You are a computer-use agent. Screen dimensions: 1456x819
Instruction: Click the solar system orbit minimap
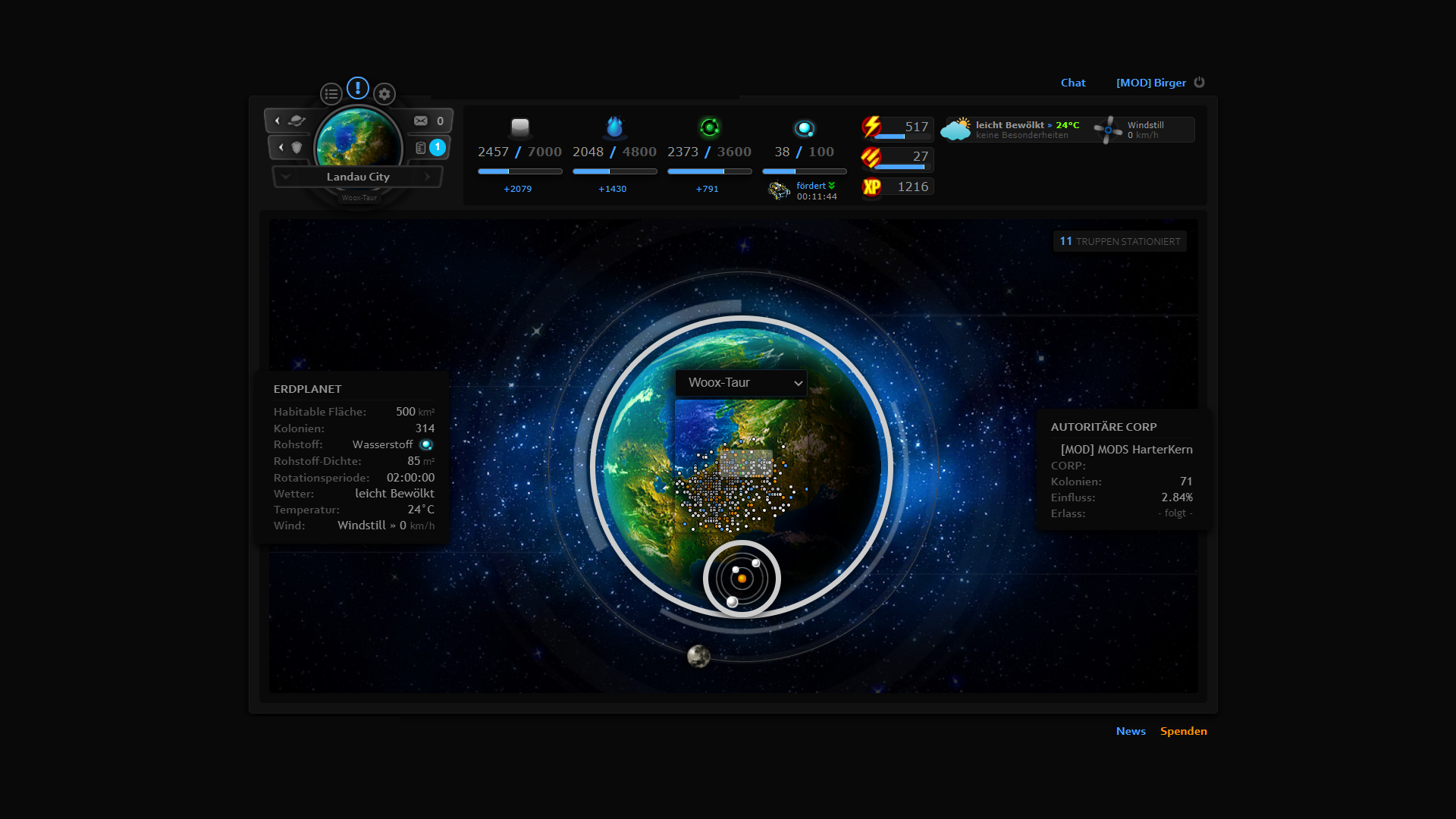click(742, 579)
